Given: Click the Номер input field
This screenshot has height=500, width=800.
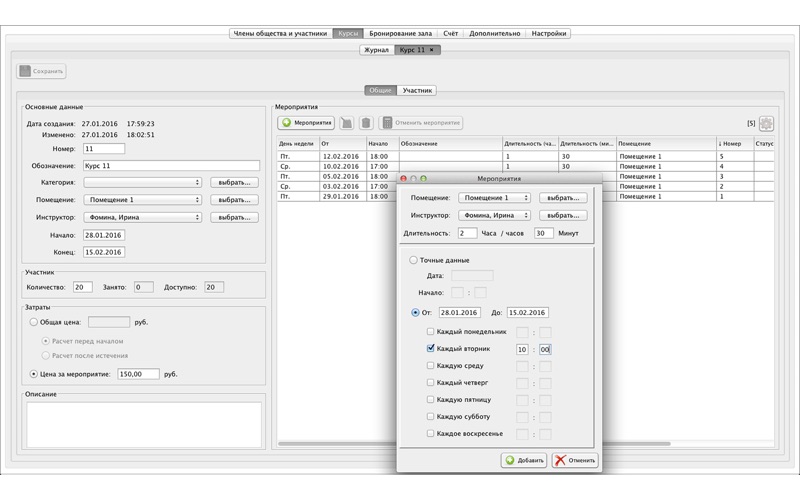Looking at the screenshot, I should [x=104, y=149].
